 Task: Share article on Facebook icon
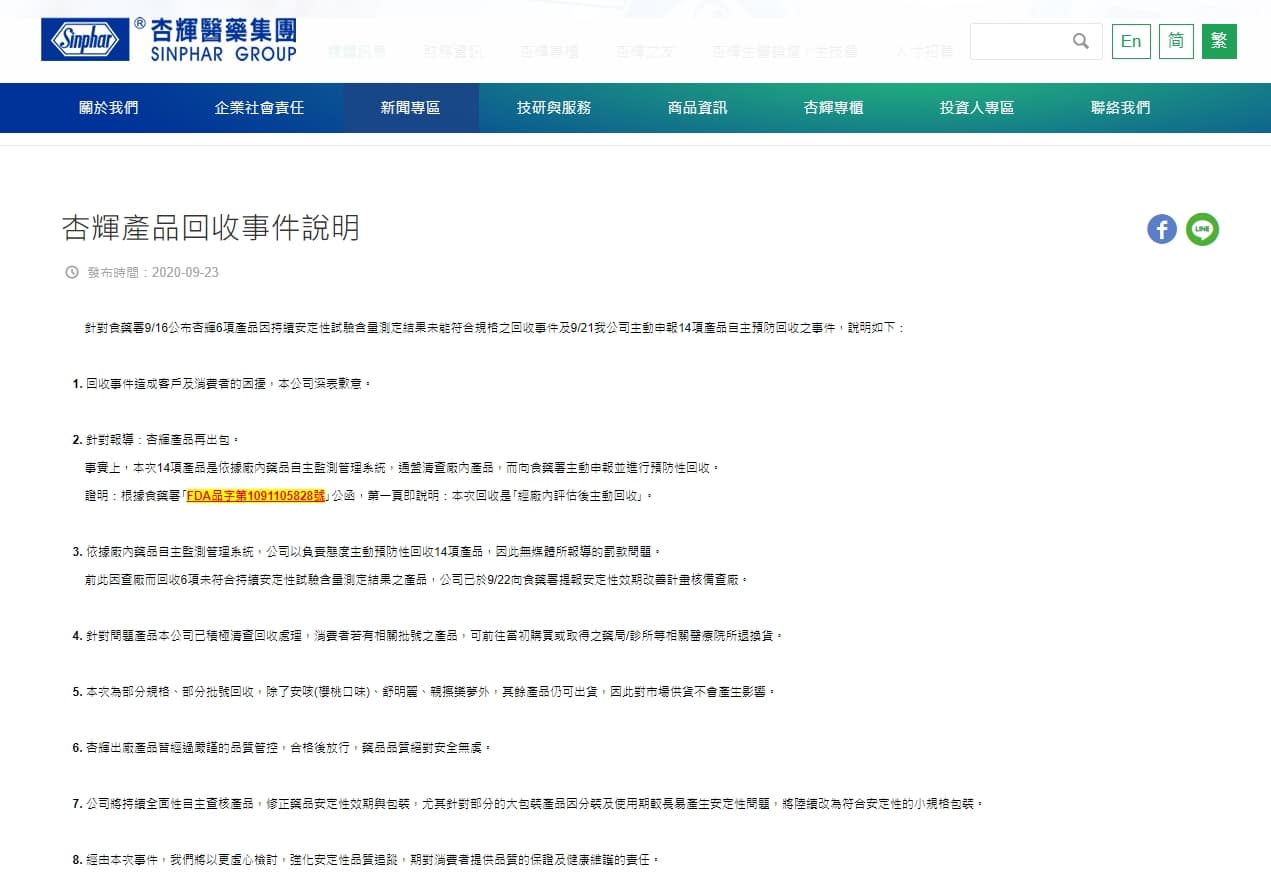pos(1161,229)
